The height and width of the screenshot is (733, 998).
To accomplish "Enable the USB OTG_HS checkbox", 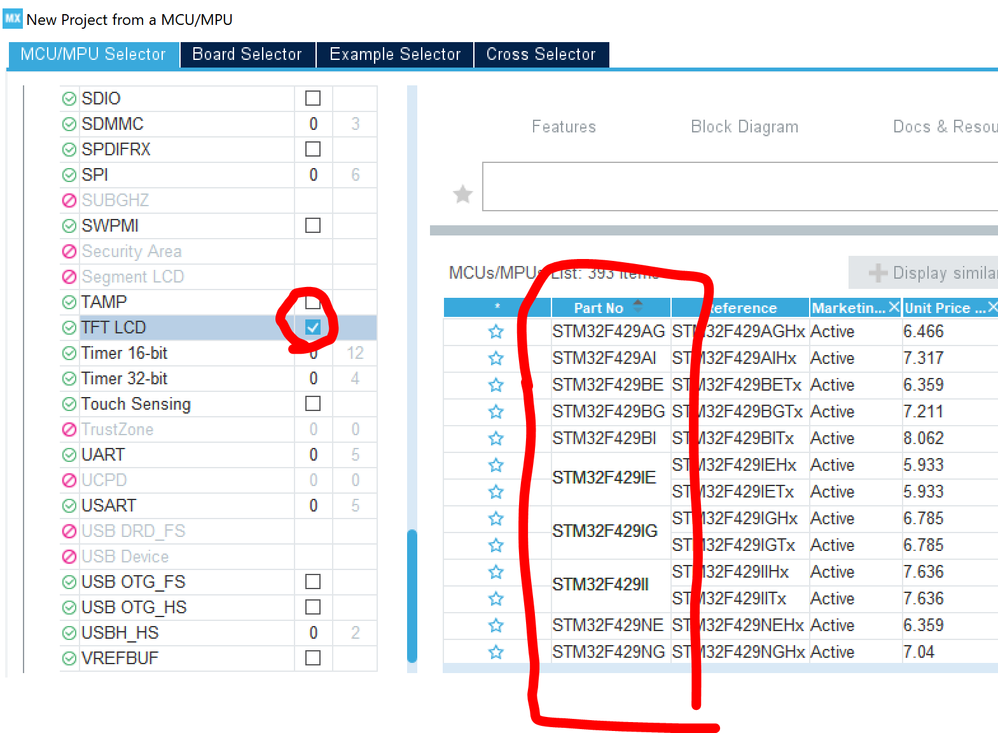I will tap(313, 607).
